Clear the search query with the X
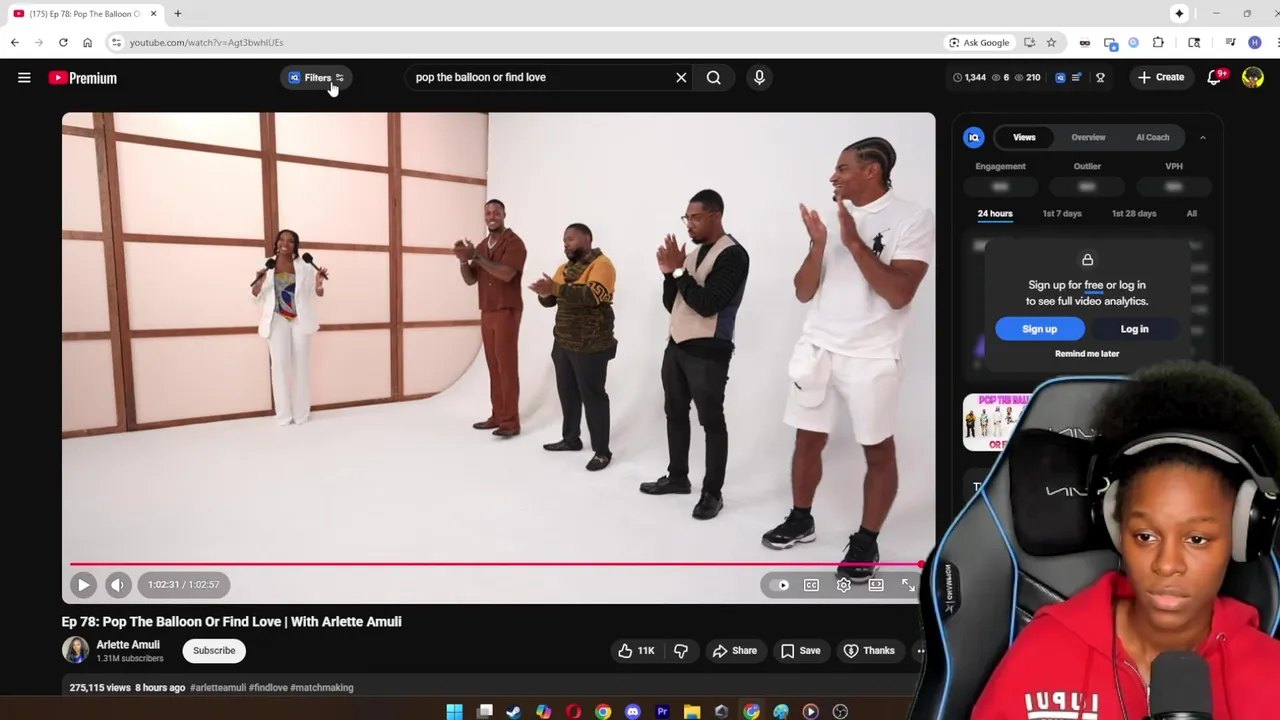This screenshot has height=720, width=1280. click(681, 77)
